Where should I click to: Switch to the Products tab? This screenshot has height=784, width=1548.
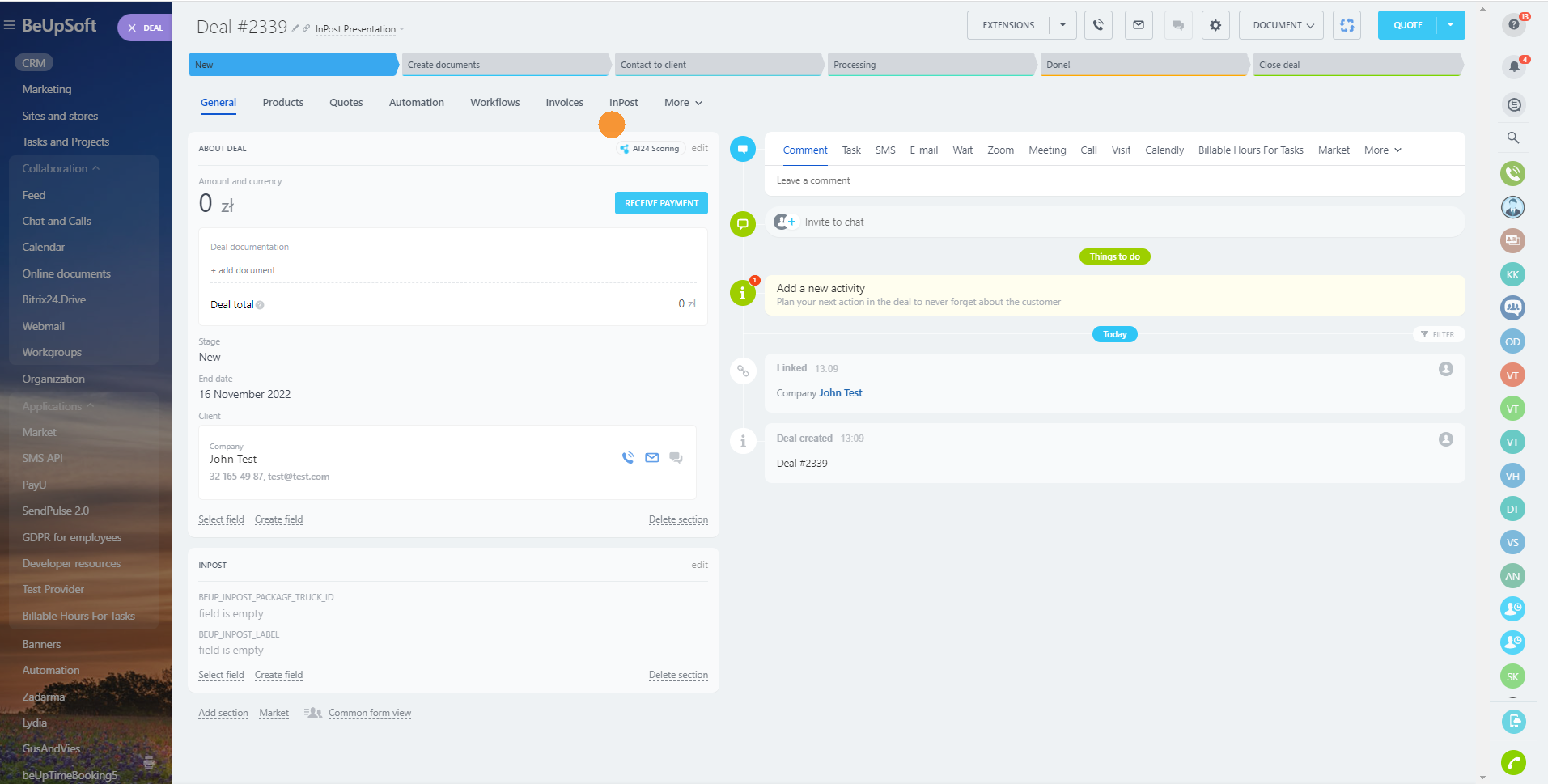click(282, 103)
